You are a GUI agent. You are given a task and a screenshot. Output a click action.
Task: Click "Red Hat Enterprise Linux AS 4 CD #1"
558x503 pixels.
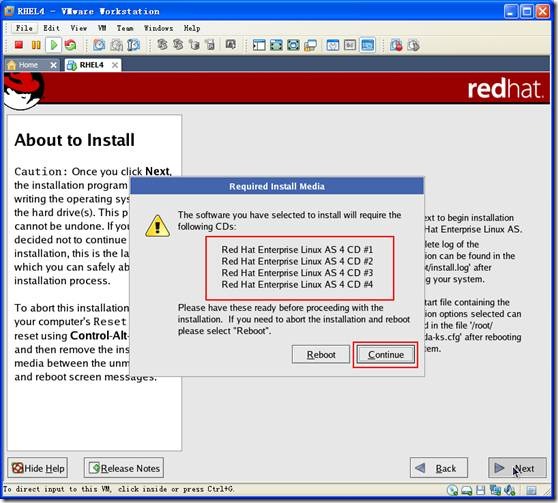(297, 250)
